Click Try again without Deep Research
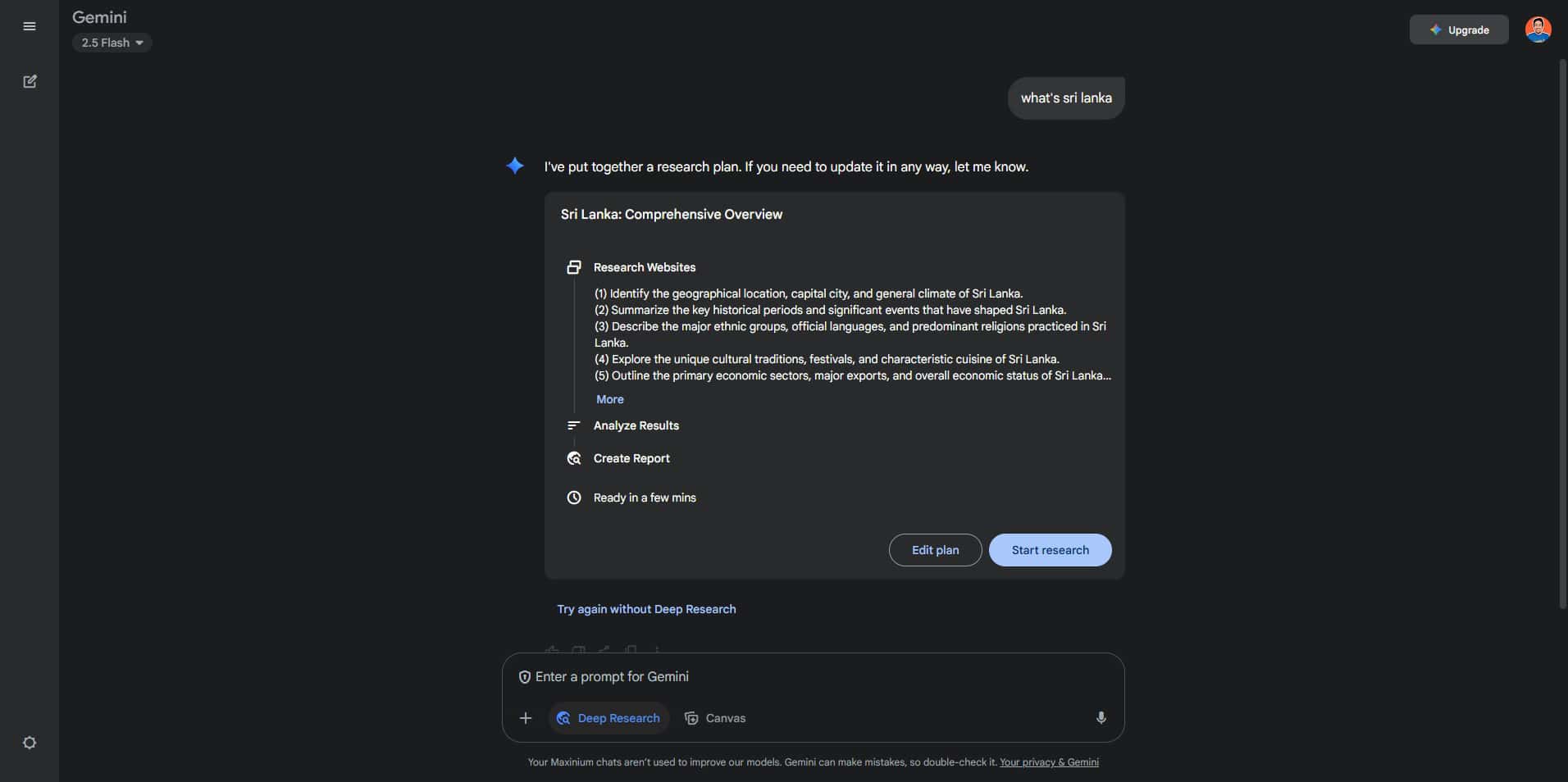Viewport: 1568px width, 782px height. pyautogui.click(x=646, y=609)
